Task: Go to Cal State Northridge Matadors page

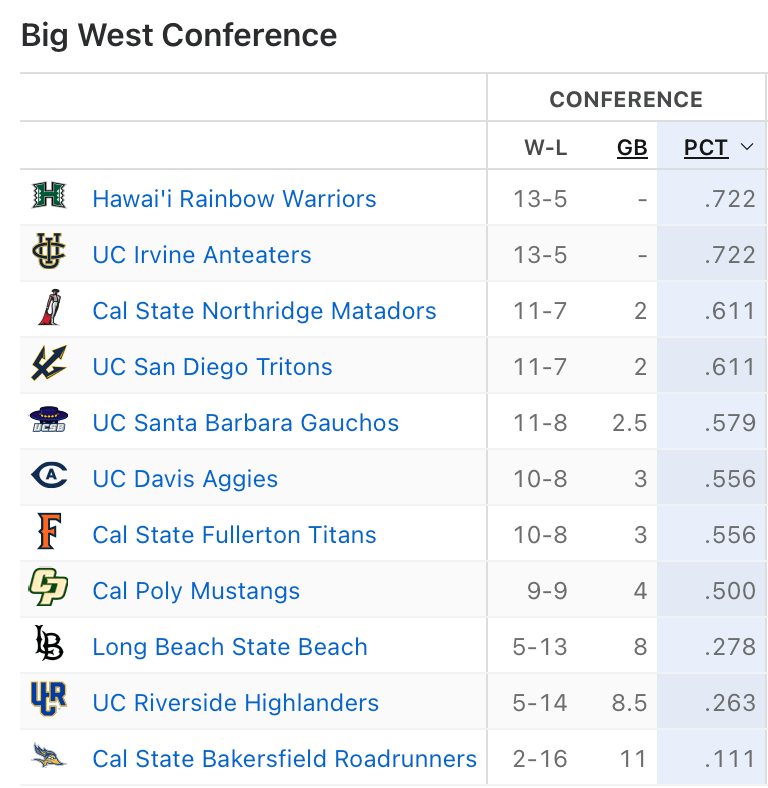Action: click(264, 311)
